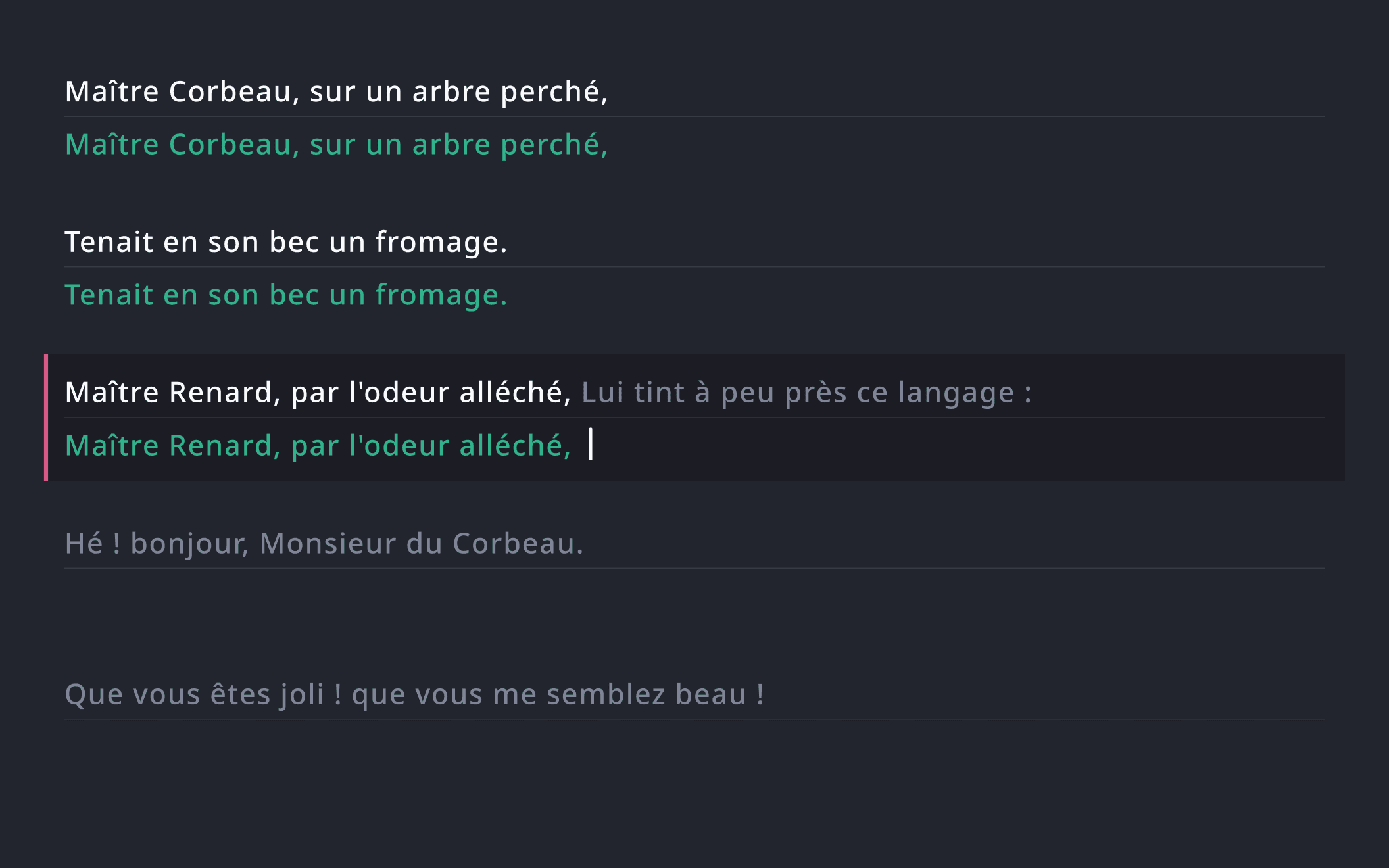Click the word "fromage." in the white line

(441, 242)
